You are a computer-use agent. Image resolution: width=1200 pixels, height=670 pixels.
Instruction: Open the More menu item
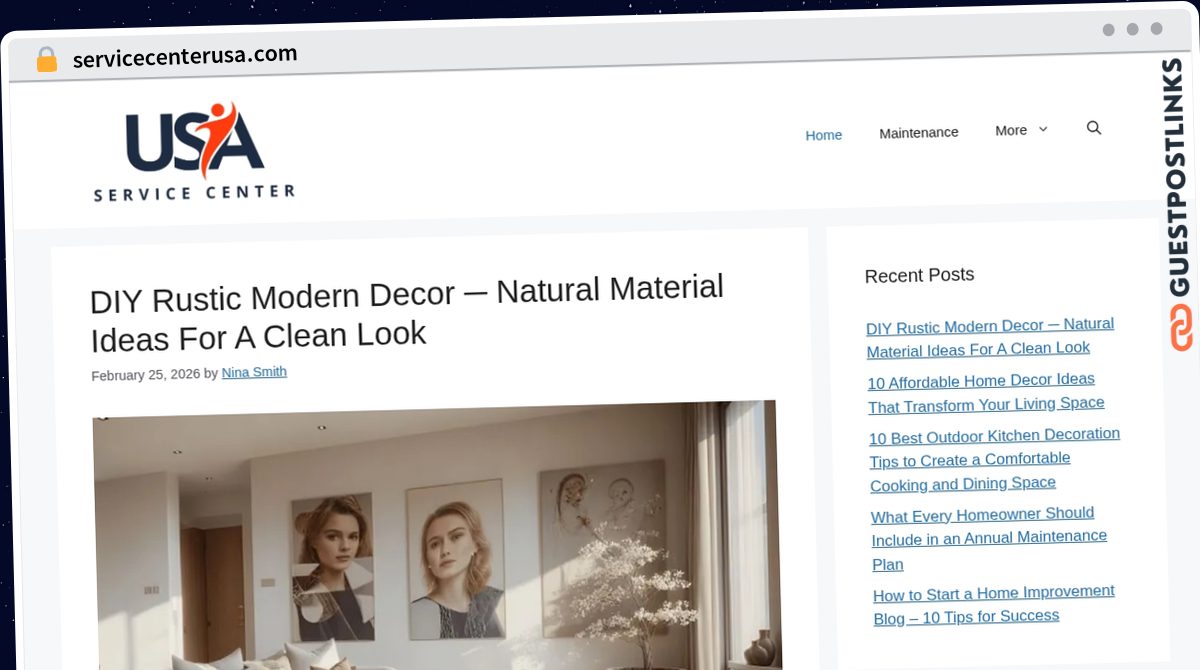click(x=1011, y=130)
